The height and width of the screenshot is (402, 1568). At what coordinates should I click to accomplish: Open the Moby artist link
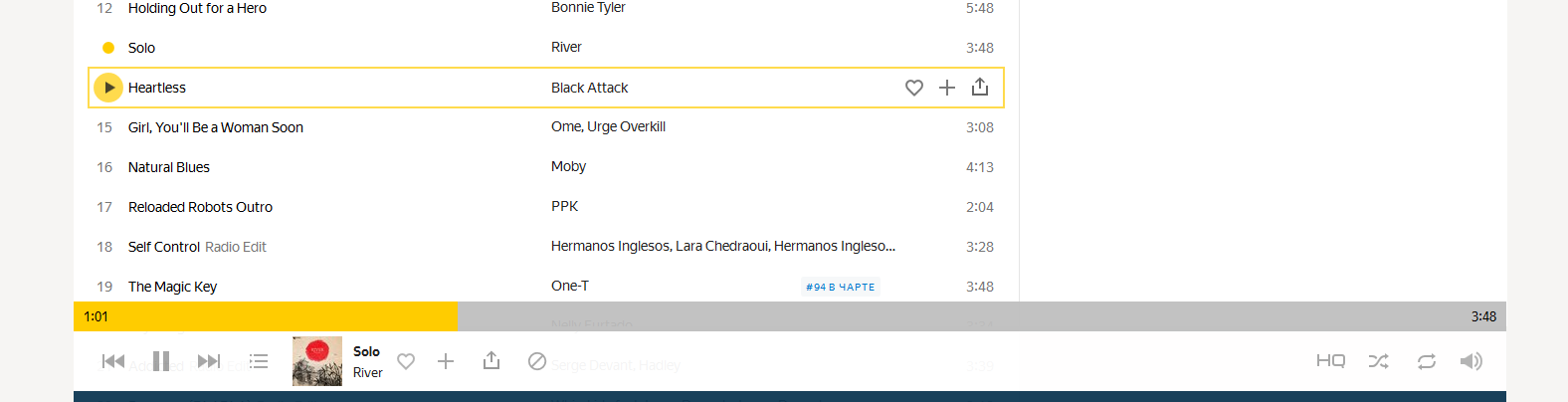pyautogui.click(x=568, y=166)
